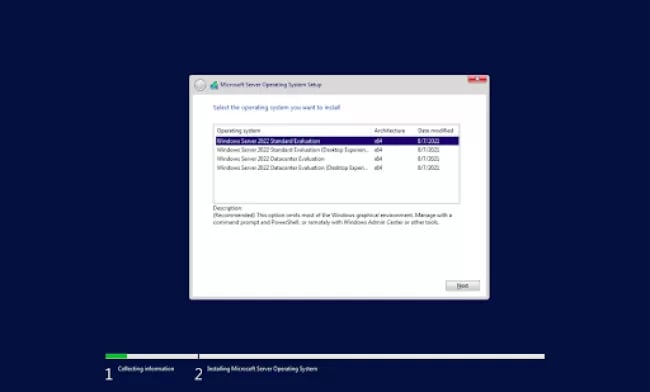Click the heading 'Select the operating system you want to install'
Image resolution: width=650 pixels, height=392 pixels.
click(x=276, y=108)
